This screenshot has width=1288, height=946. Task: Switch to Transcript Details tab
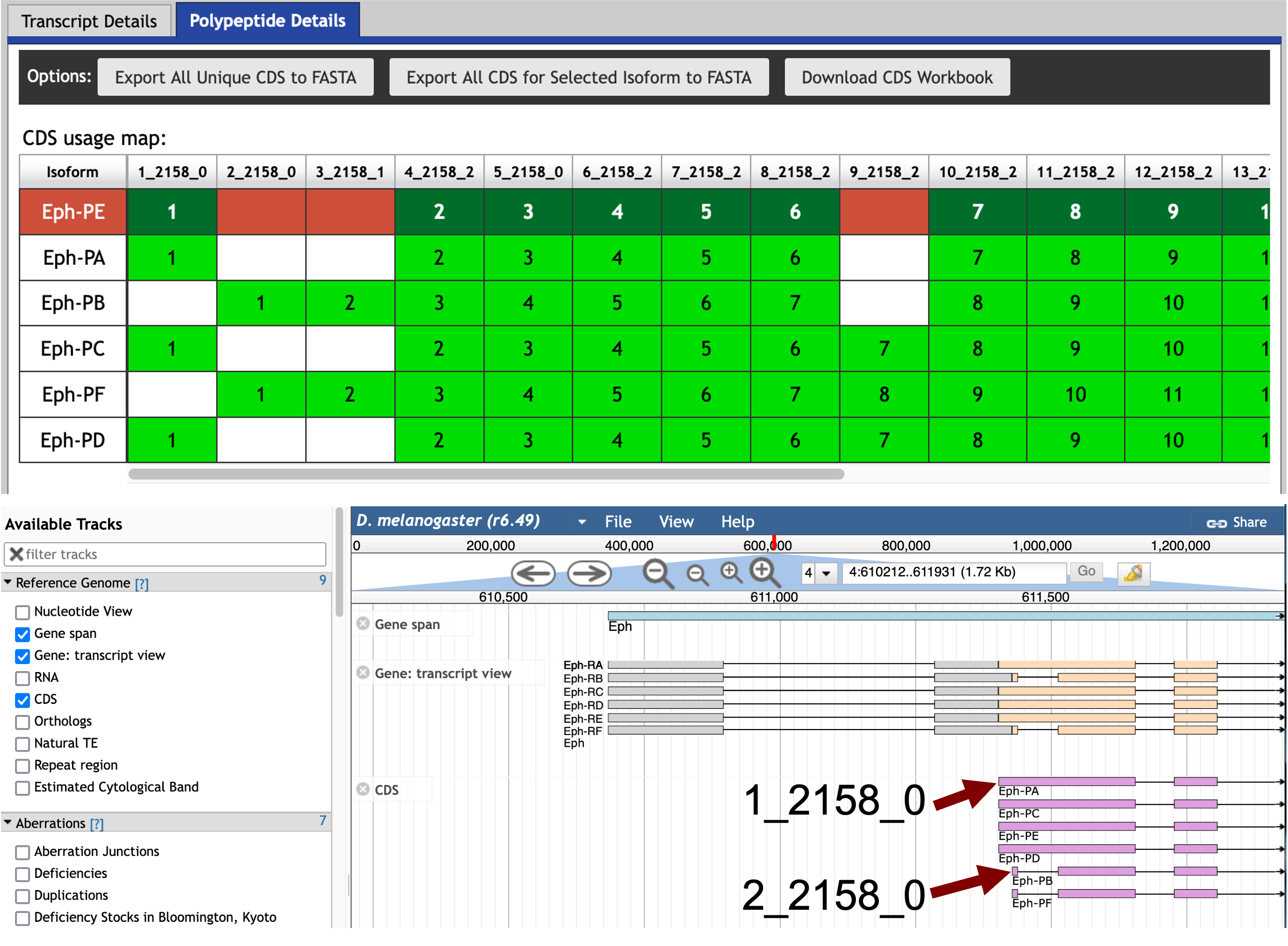(89, 21)
